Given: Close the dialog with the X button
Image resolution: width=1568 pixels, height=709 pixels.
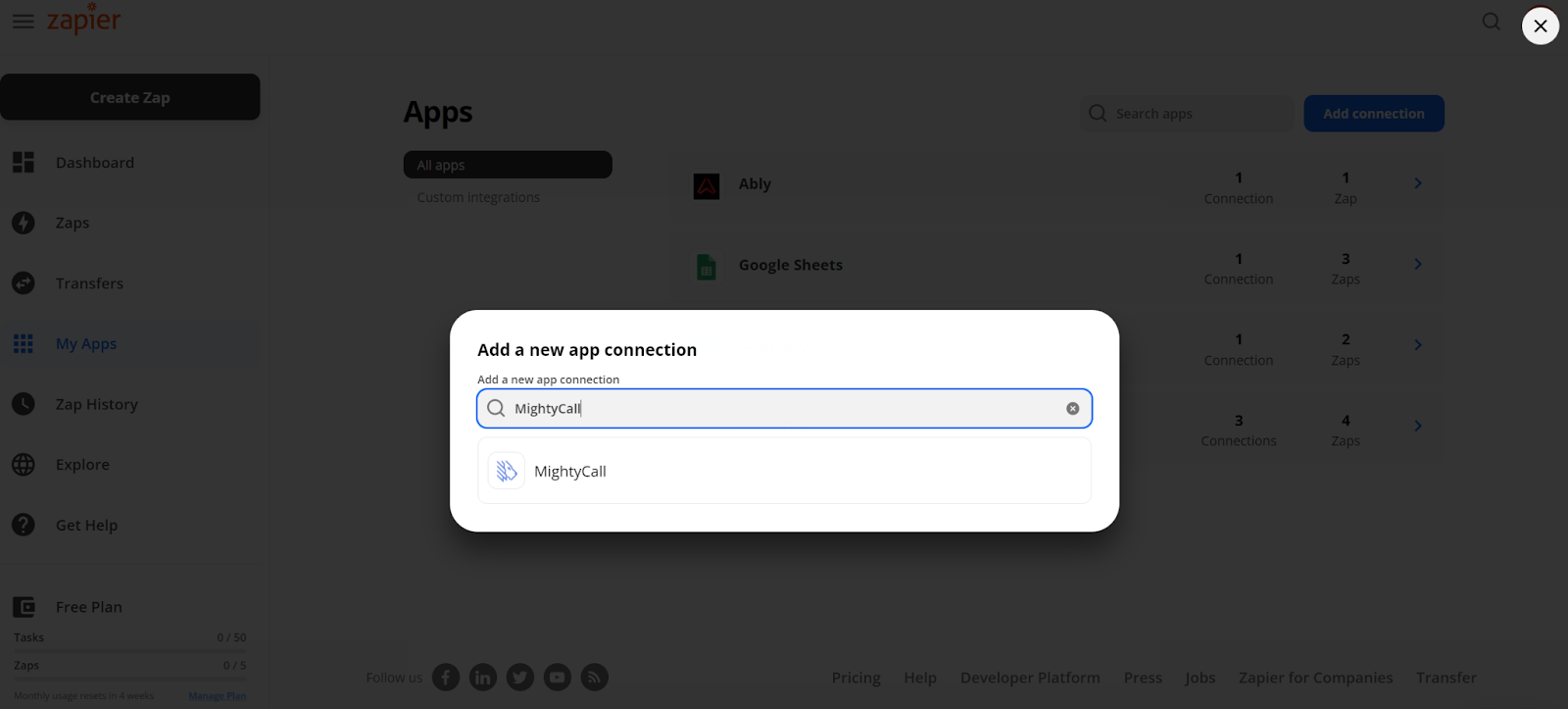Looking at the screenshot, I should (x=1541, y=25).
